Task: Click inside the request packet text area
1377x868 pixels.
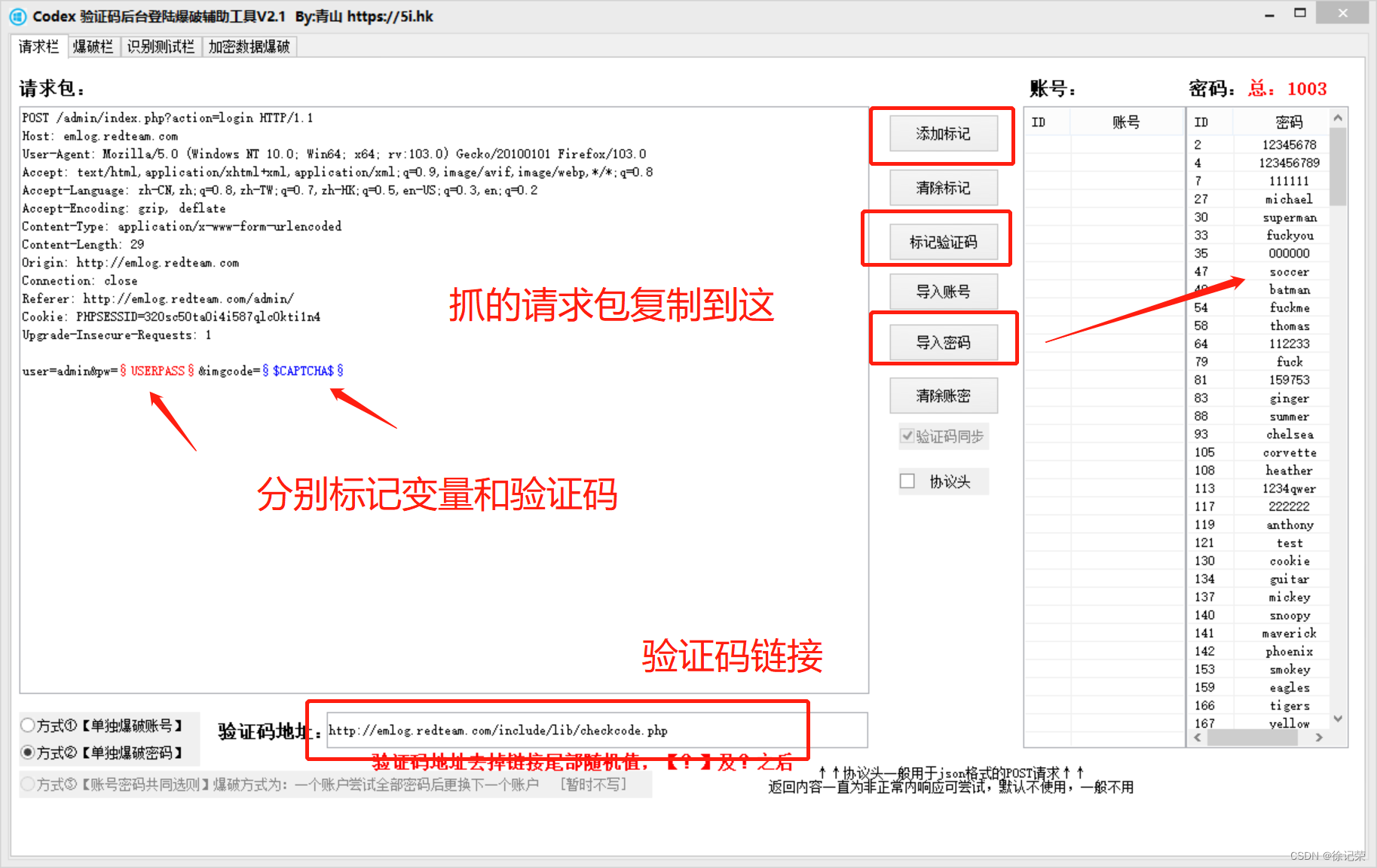Action: pyautogui.click(x=444, y=400)
